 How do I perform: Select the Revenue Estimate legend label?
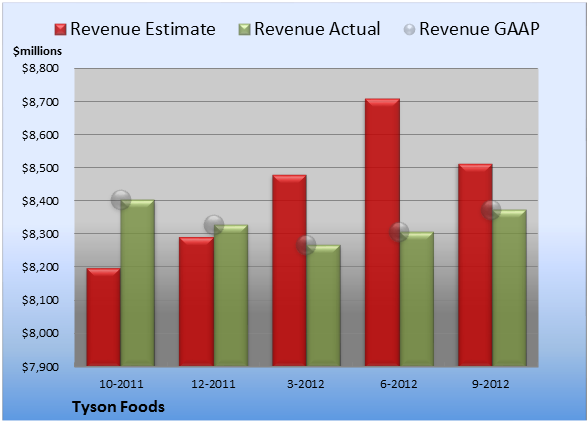pyautogui.click(x=143, y=29)
